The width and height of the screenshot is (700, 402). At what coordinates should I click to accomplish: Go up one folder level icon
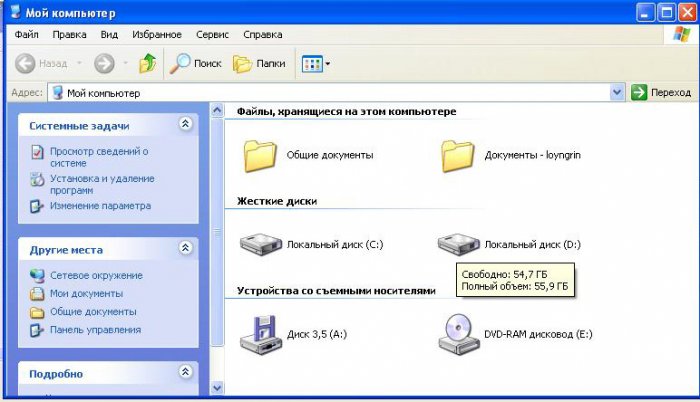[x=147, y=63]
